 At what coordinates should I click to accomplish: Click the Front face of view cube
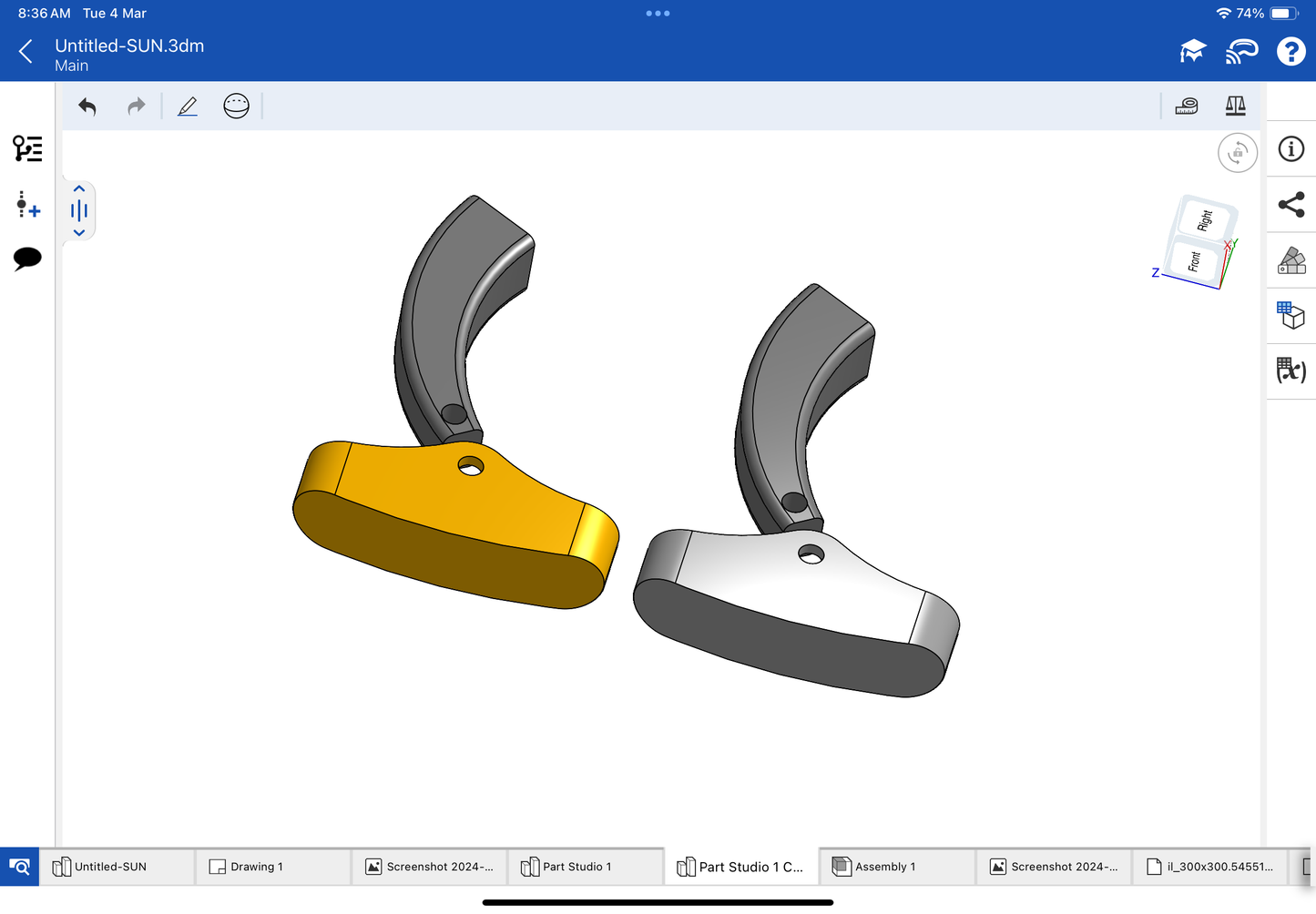(1194, 261)
